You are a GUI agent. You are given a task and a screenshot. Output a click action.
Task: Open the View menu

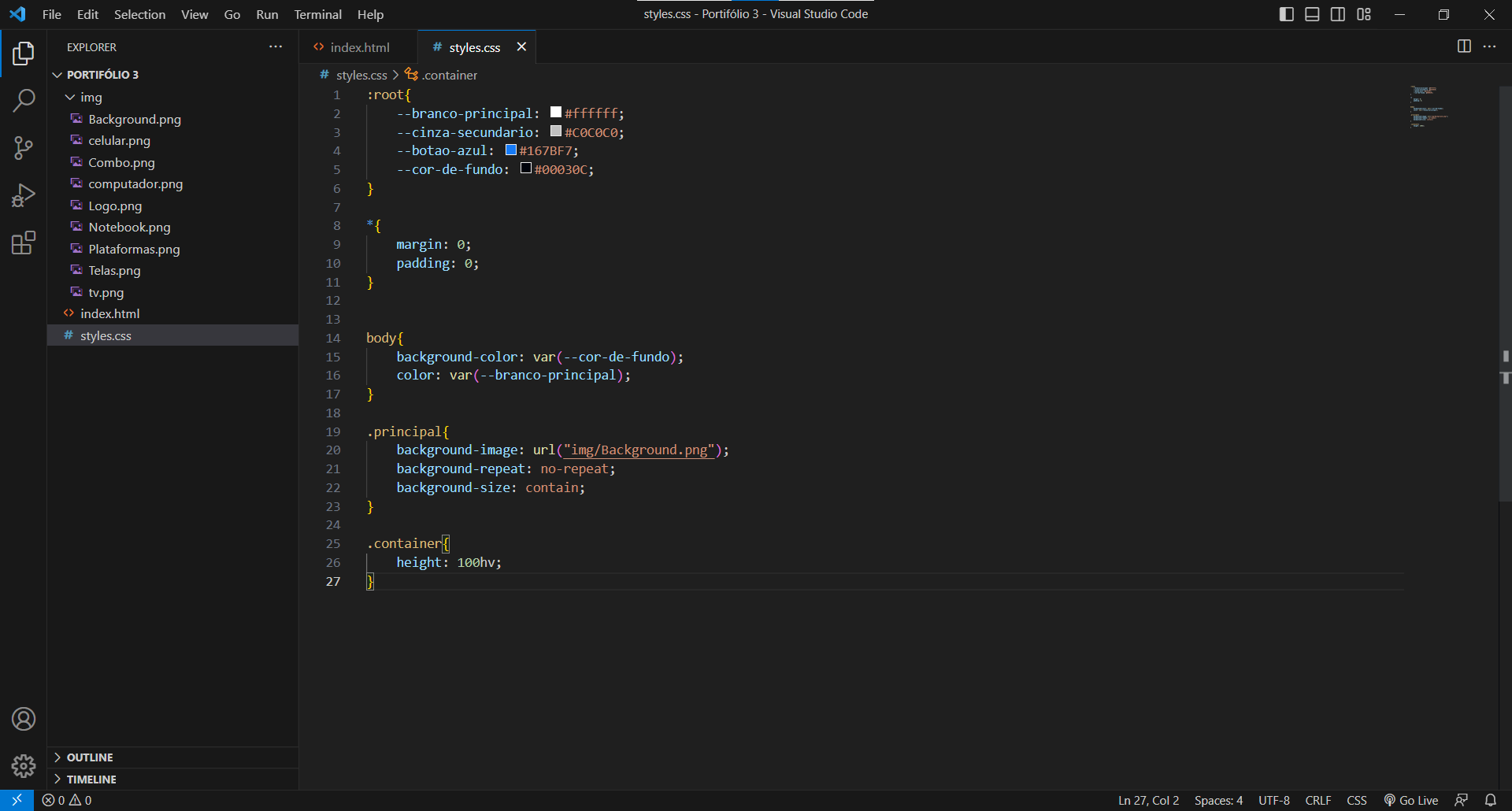[195, 14]
